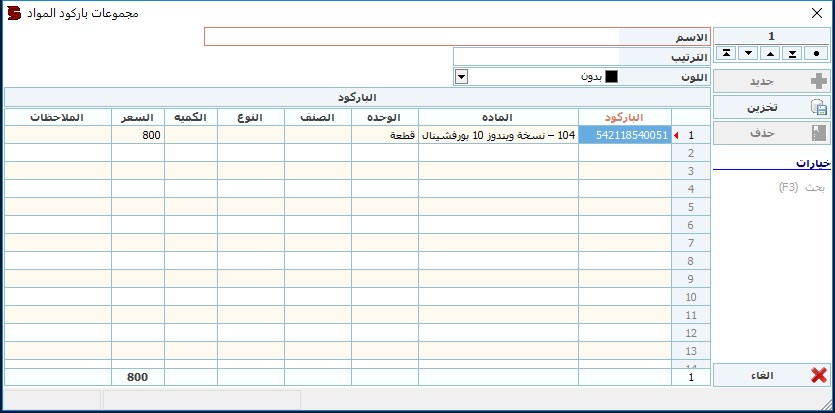Select the black color swatch بدون
Screen dimensions: 835x413
611,77
